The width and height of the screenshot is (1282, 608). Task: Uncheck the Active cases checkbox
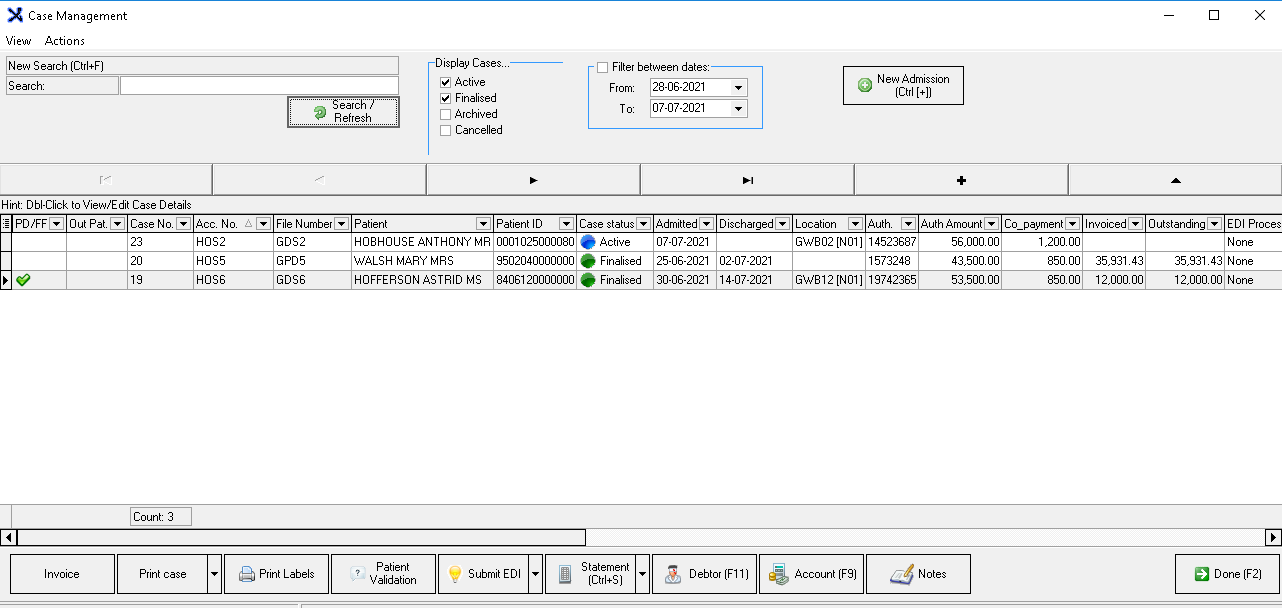pos(446,82)
